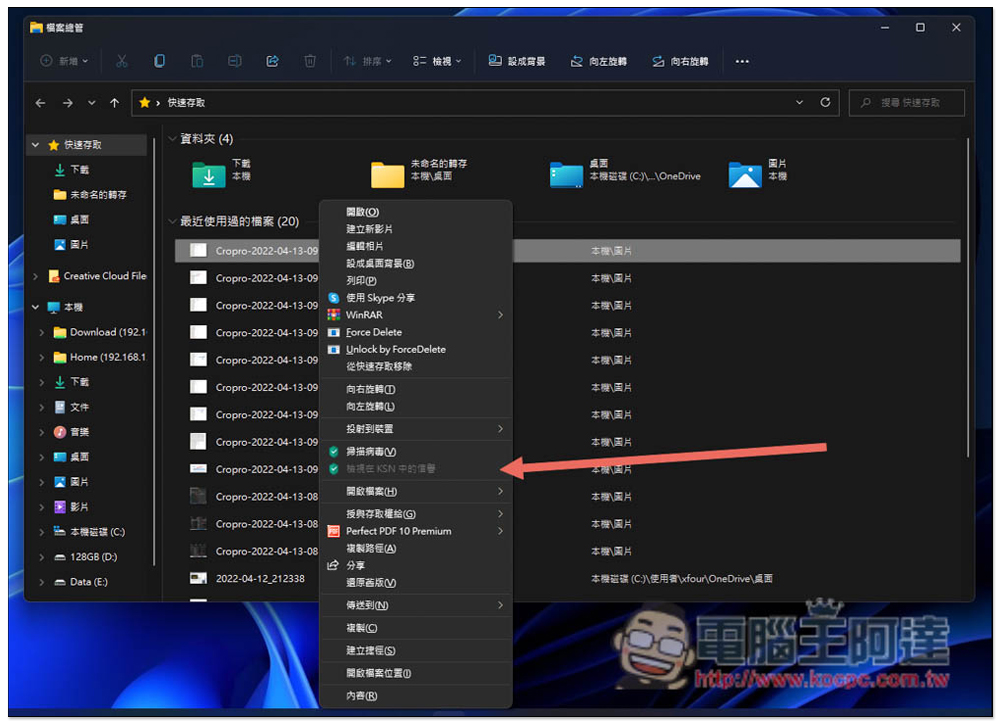
Task: Click 向左旋轉 rotate left toolbar button
Action: (598, 61)
